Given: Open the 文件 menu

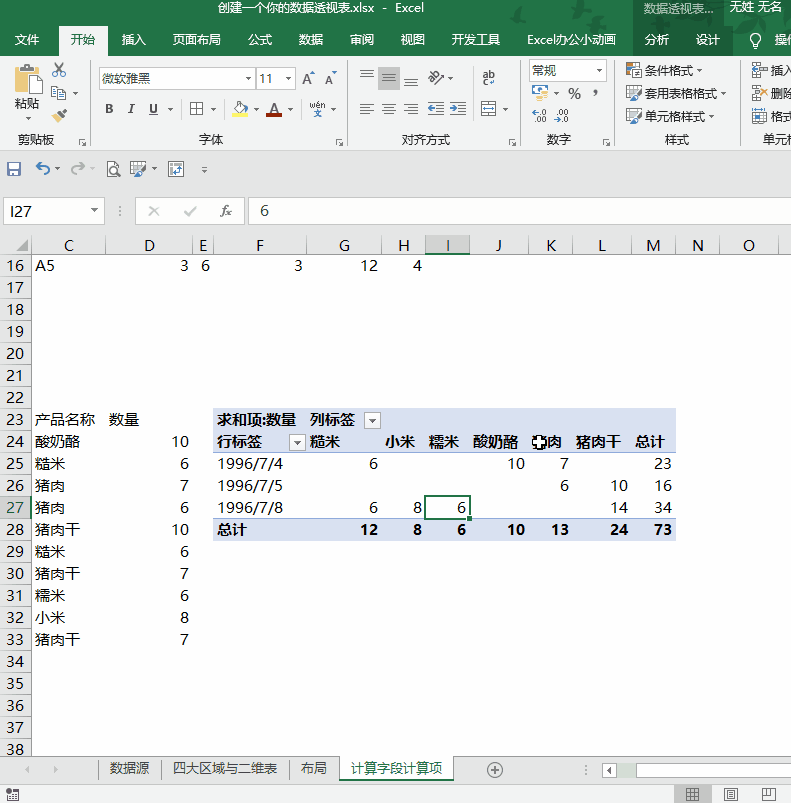Looking at the screenshot, I should (27, 40).
